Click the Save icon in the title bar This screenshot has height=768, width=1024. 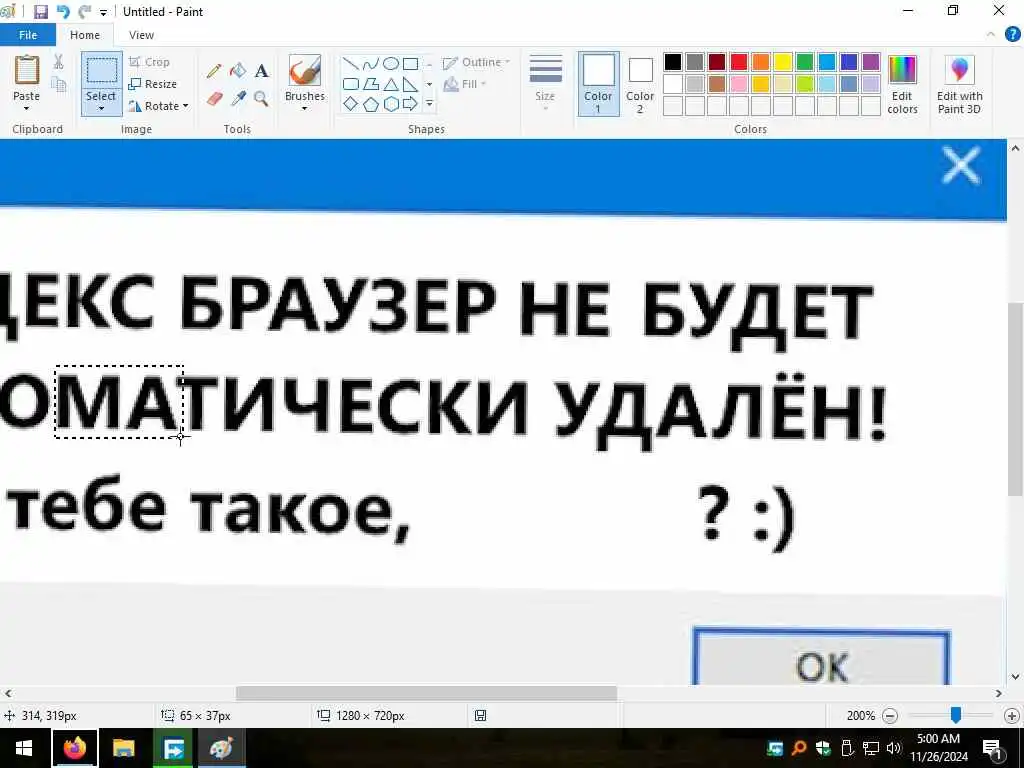(41, 12)
